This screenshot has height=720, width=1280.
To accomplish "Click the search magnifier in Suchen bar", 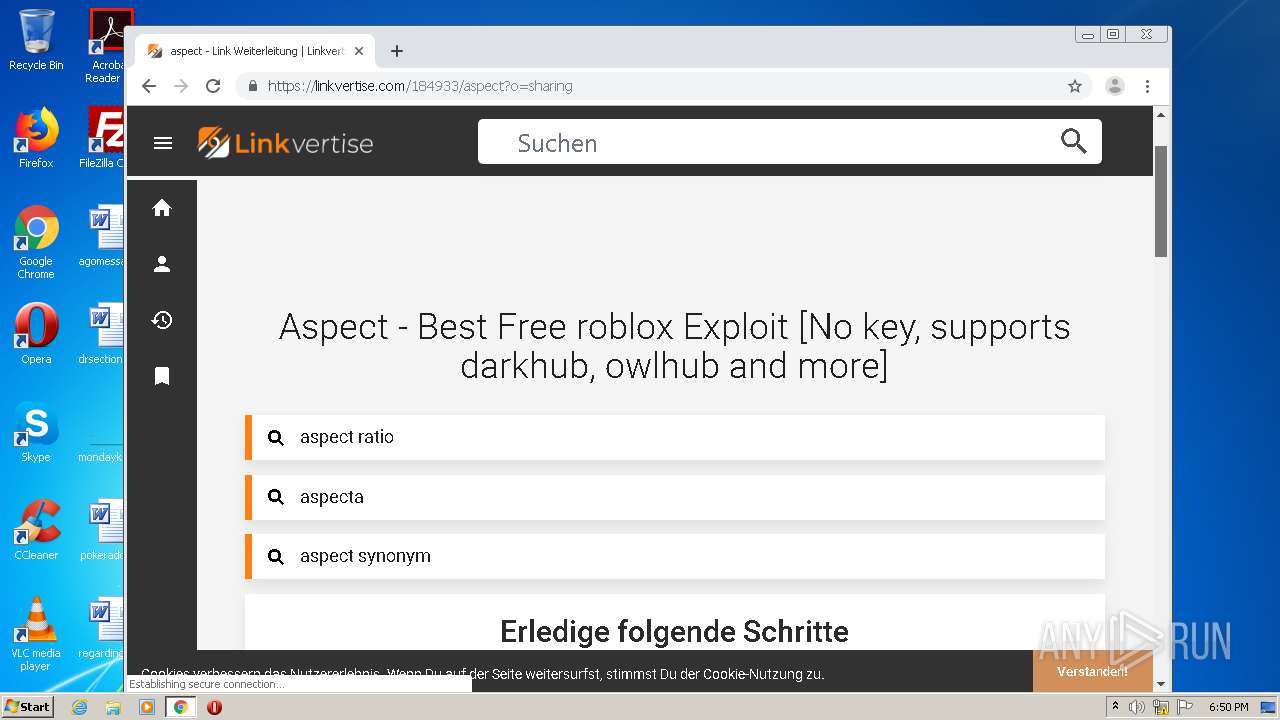I will [1073, 141].
